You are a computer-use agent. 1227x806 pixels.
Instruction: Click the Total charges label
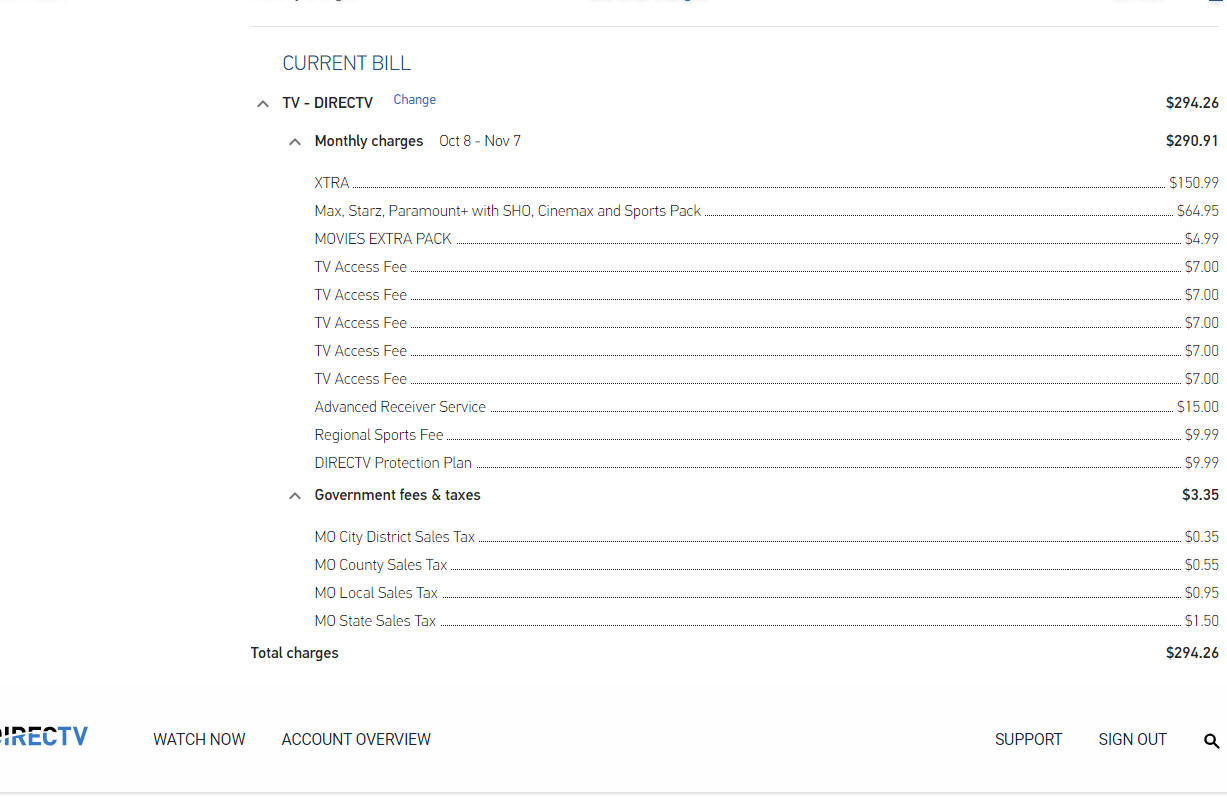coord(294,653)
